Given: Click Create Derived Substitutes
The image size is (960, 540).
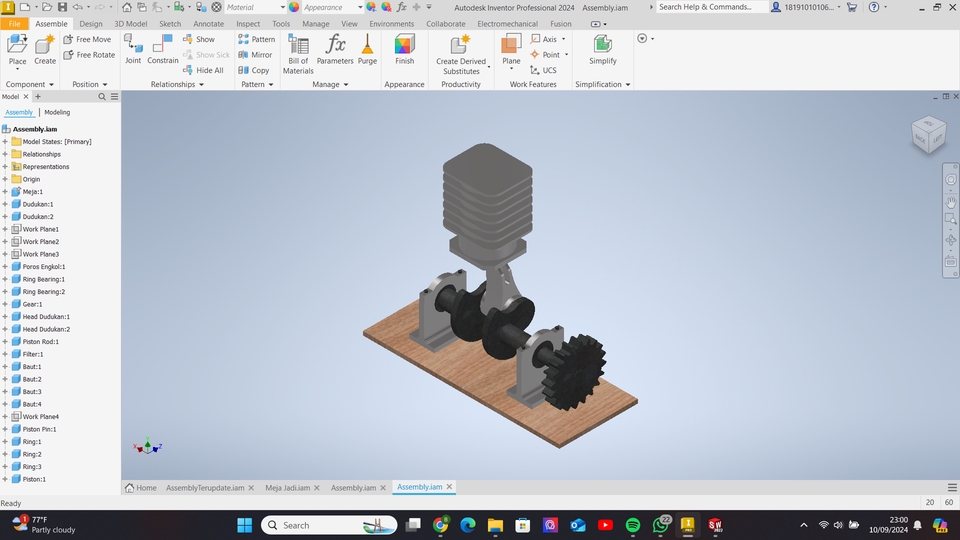Looking at the screenshot, I should (x=461, y=54).
